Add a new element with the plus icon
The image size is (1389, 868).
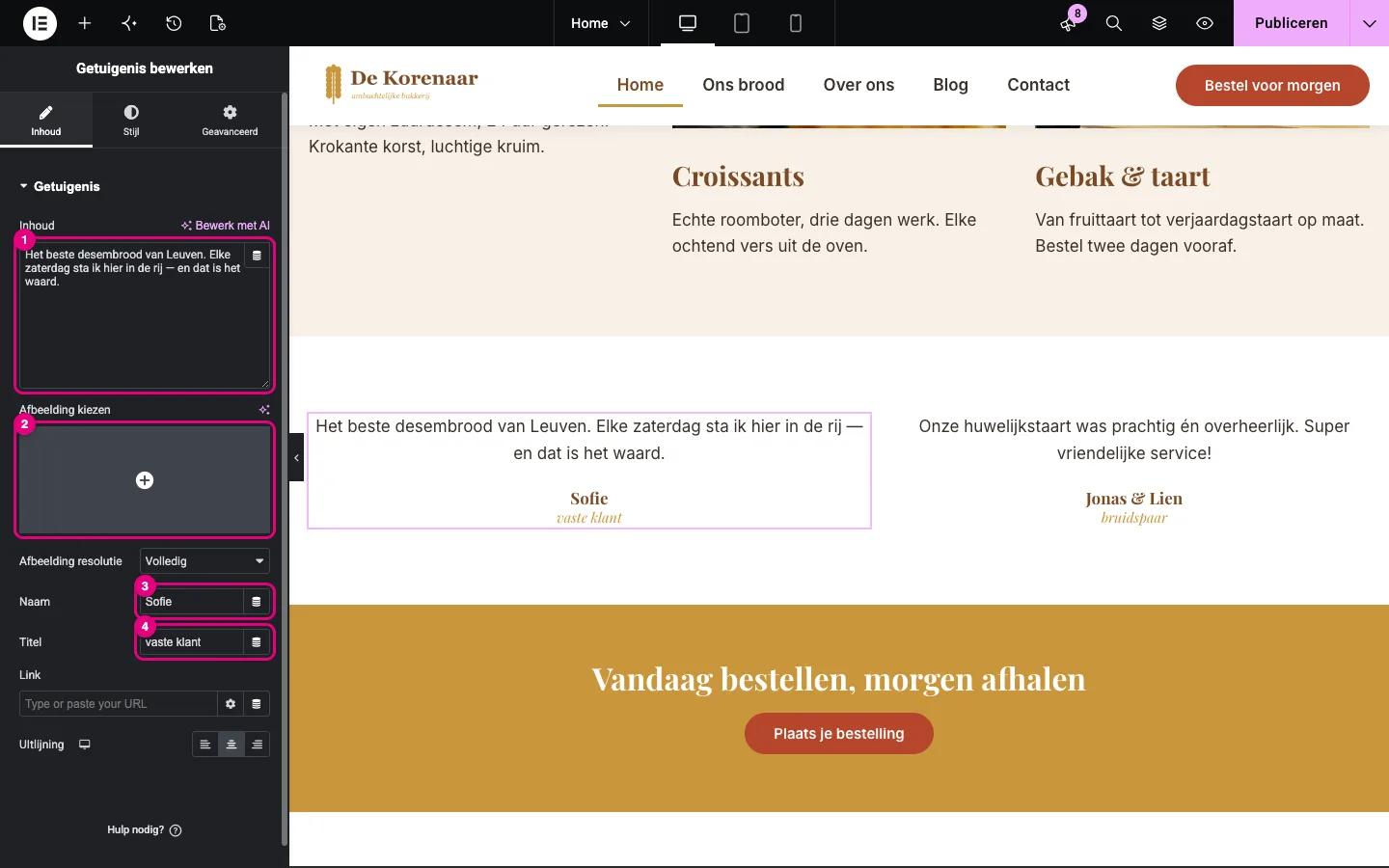point(85,23)
